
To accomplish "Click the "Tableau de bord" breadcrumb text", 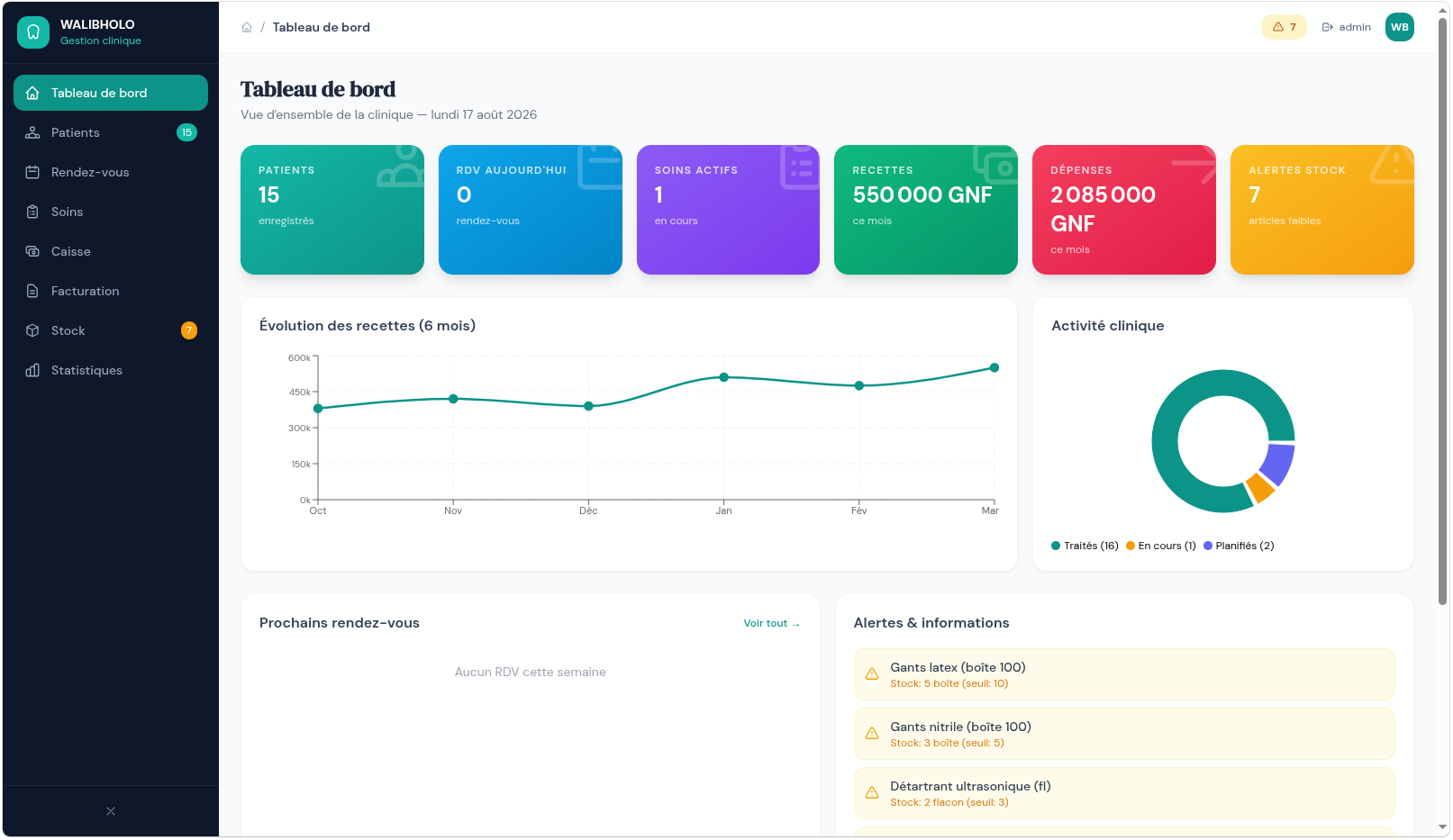I will pos(322,27).
